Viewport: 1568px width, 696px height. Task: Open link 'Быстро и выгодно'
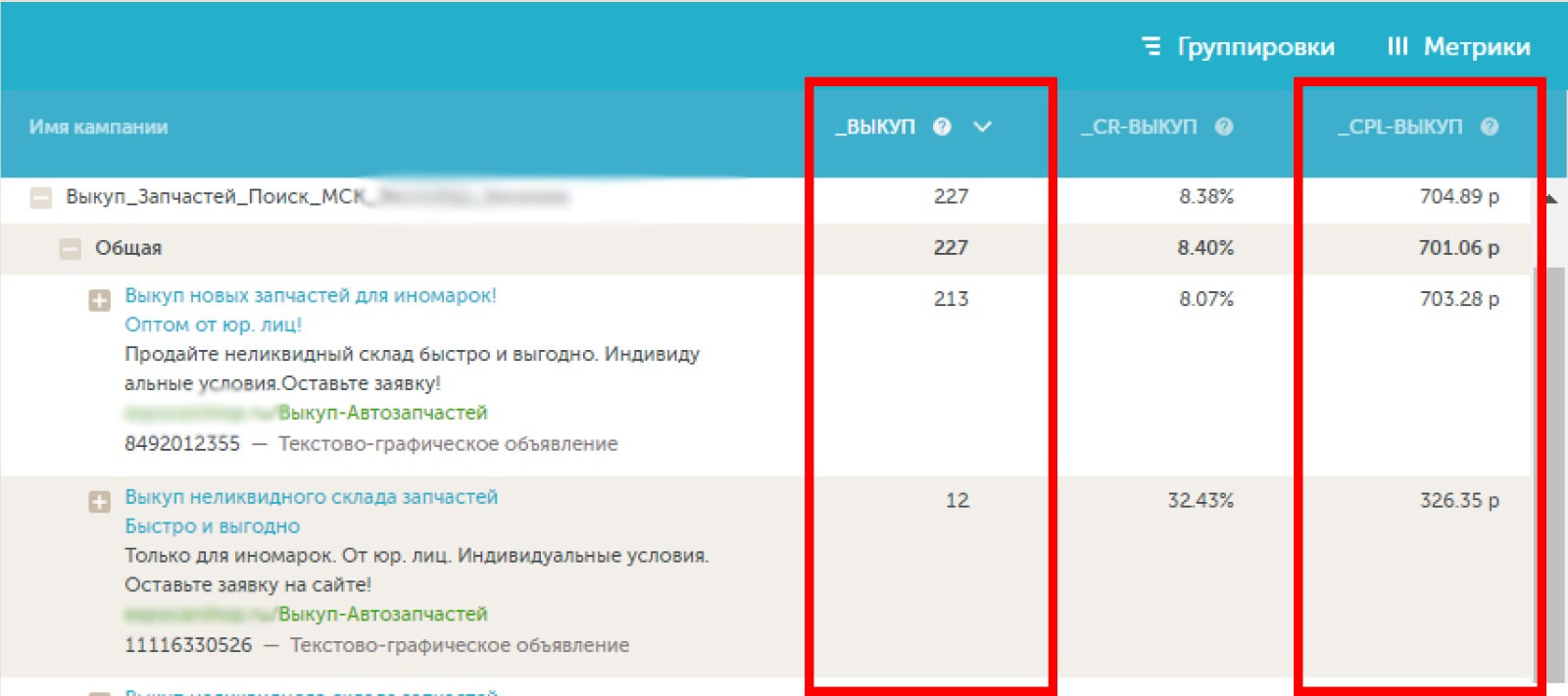pos(212,526)
